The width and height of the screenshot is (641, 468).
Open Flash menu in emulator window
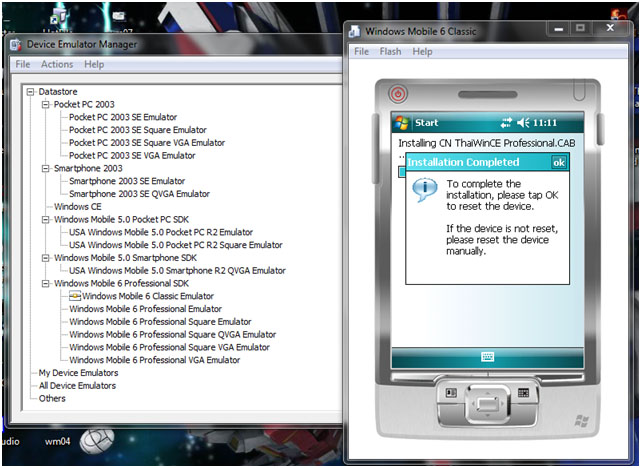coord(390,52)
